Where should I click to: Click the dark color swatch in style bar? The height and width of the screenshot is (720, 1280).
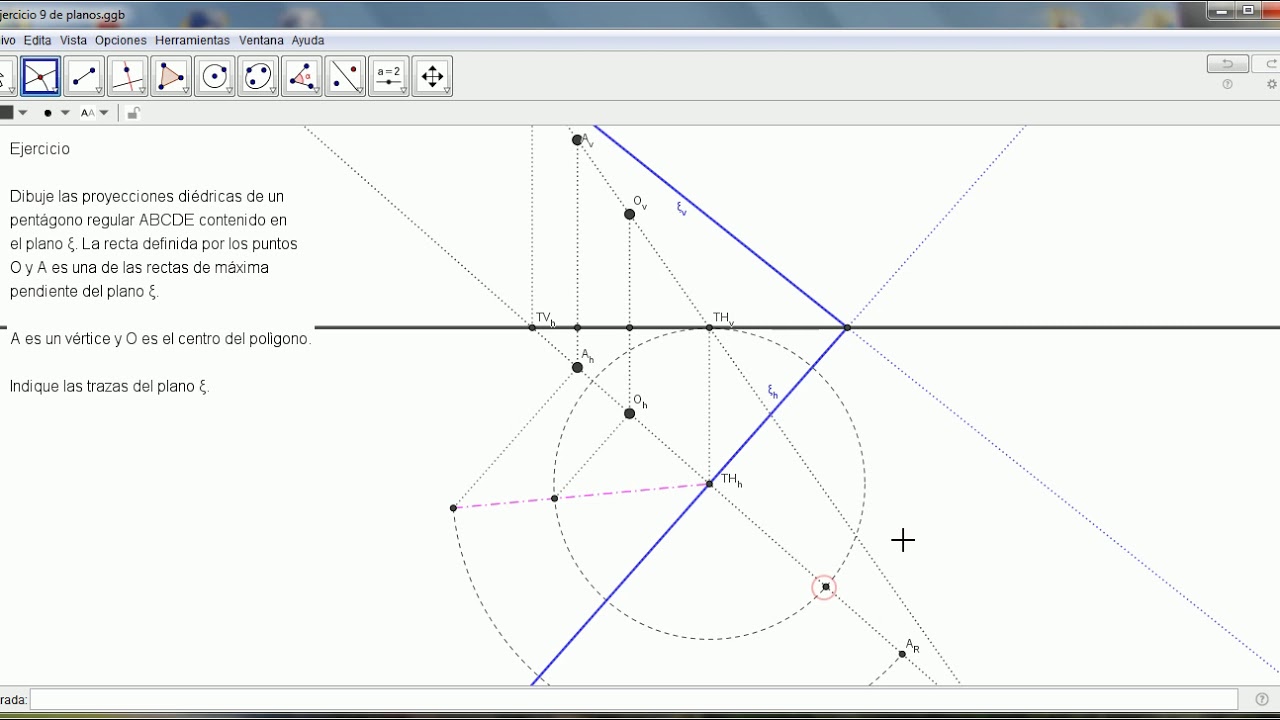[x=6, y=113]
